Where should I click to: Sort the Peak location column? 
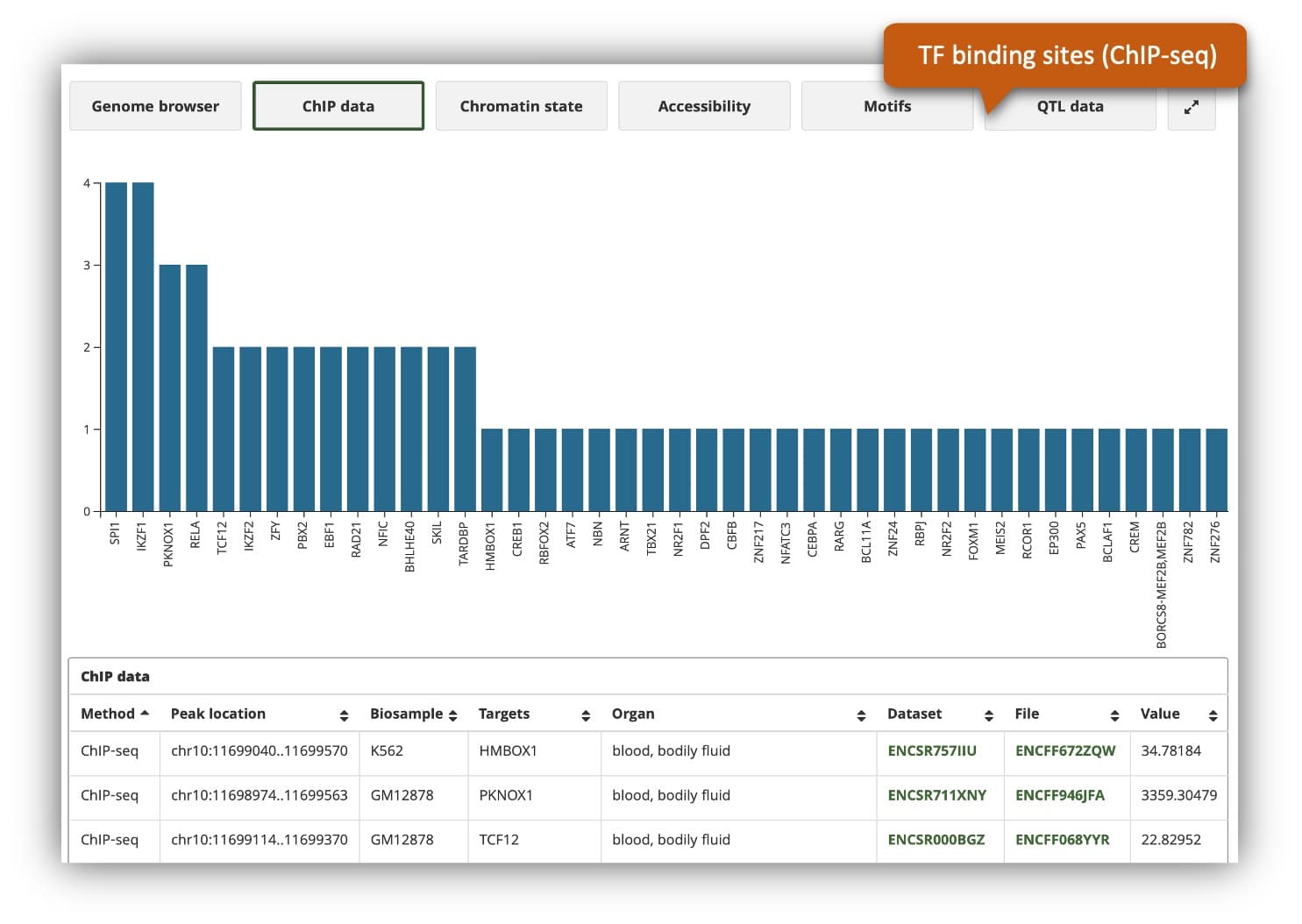[x=344, y=715]
